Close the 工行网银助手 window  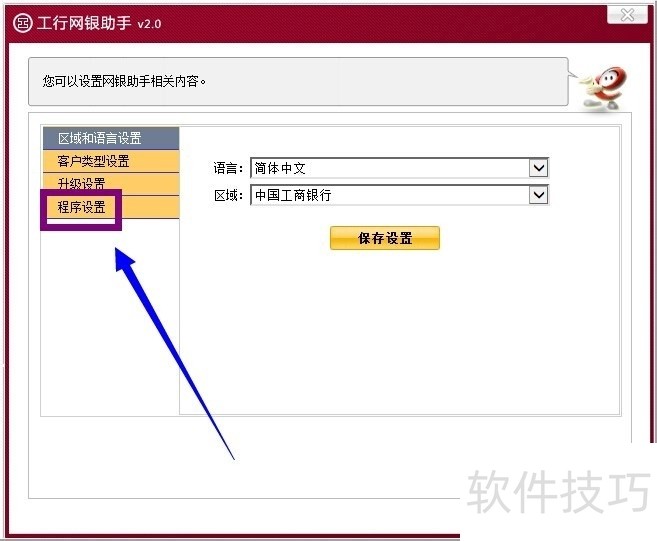pos(626,14)
